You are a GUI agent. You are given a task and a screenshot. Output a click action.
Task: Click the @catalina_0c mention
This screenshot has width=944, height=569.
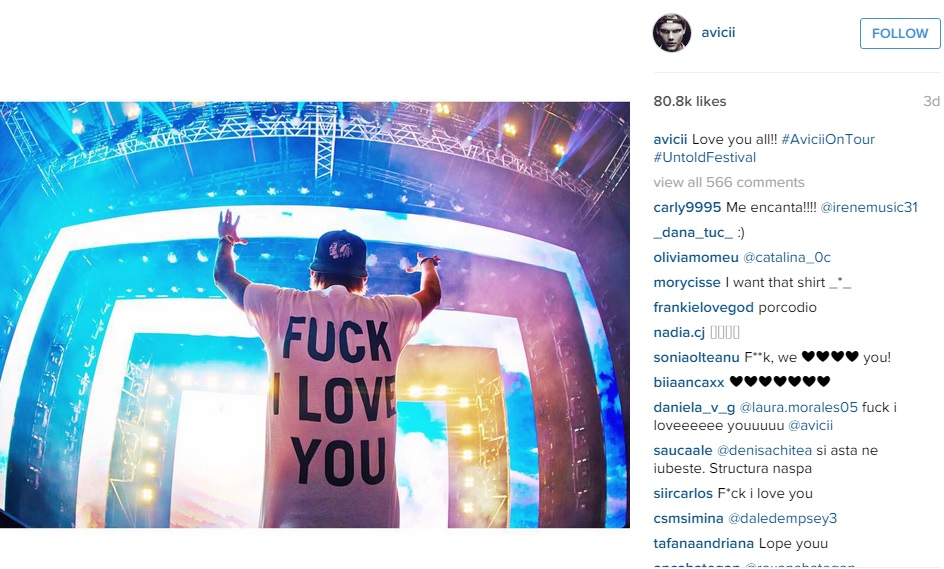tap(787, 257)
